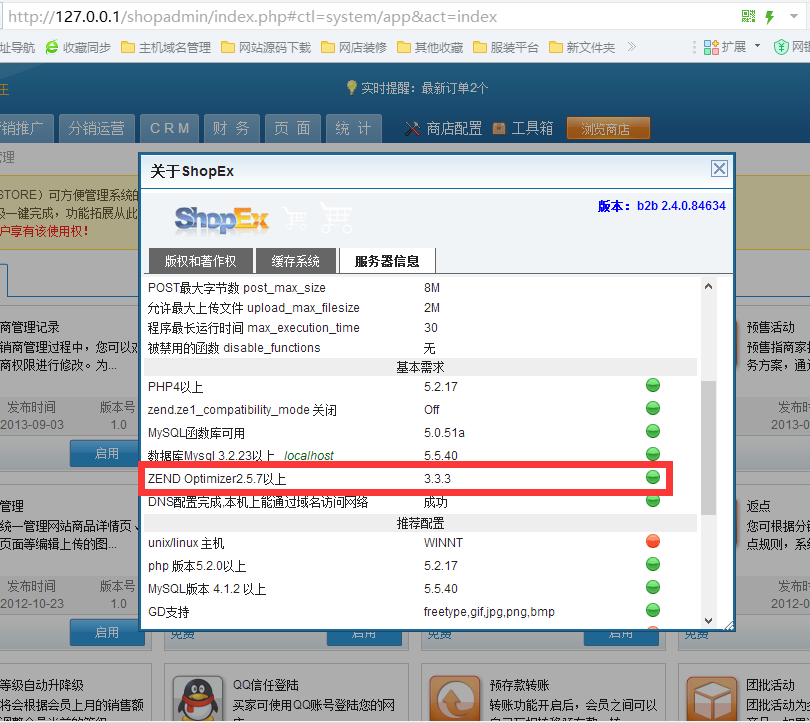Click max_execution_time value 30
Viewport: 810px width, 723px height.
(431, 328)
